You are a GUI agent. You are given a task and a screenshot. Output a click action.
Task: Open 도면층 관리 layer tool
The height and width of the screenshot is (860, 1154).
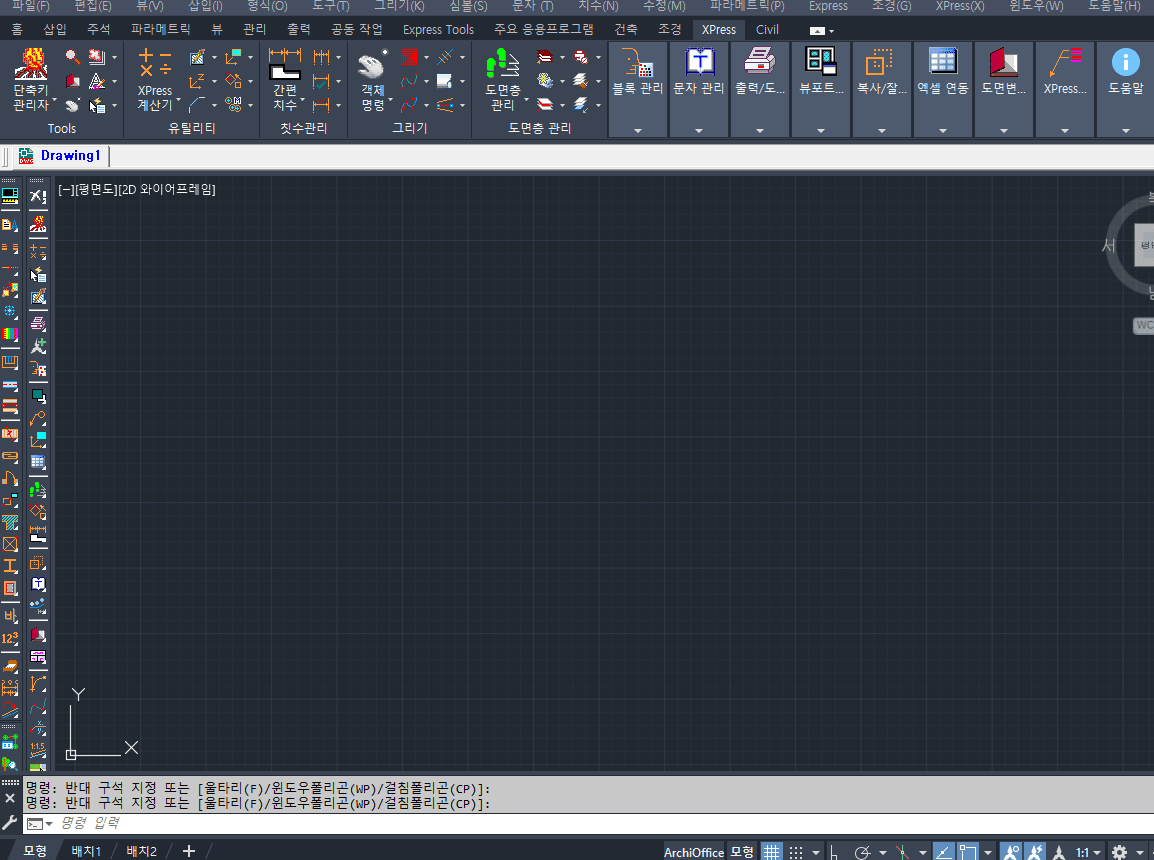click(502, 78)
